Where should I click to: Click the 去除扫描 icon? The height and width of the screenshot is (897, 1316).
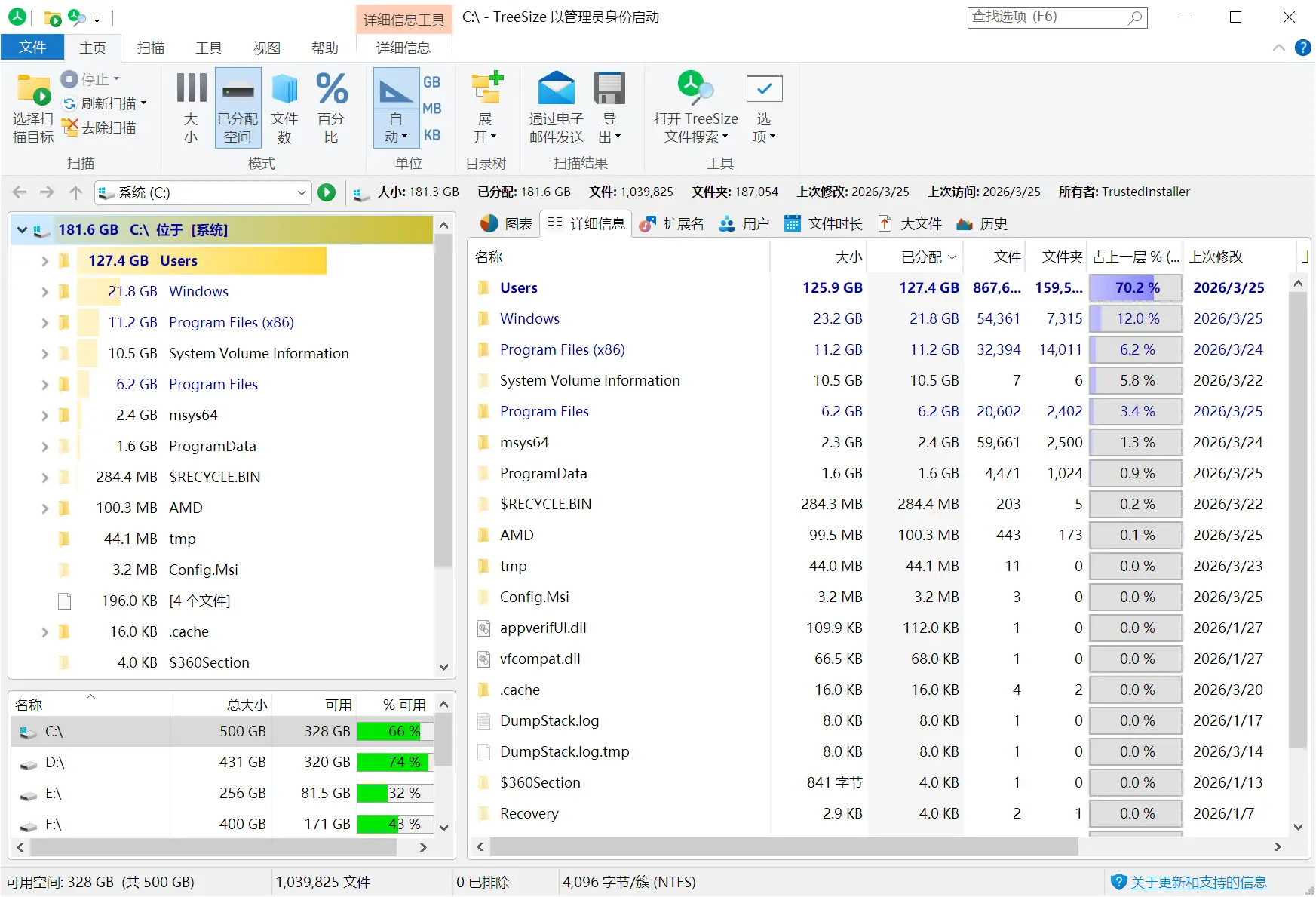(x=70, y=127)
